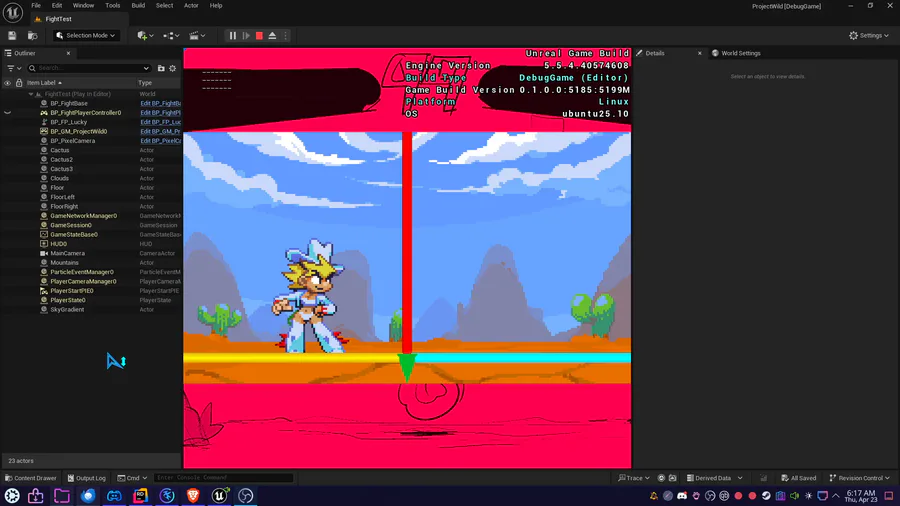The height and width of the screenshot is (506, 900).
Task: Open the Outliner filter dropdown
Action: (14, 68)
